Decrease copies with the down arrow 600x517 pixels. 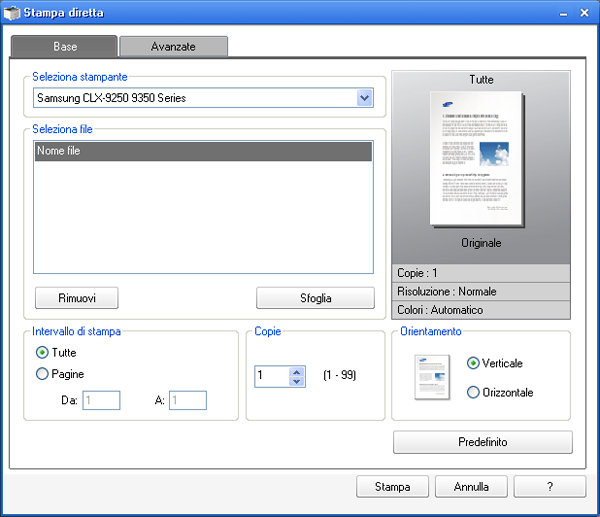[296, 381]
